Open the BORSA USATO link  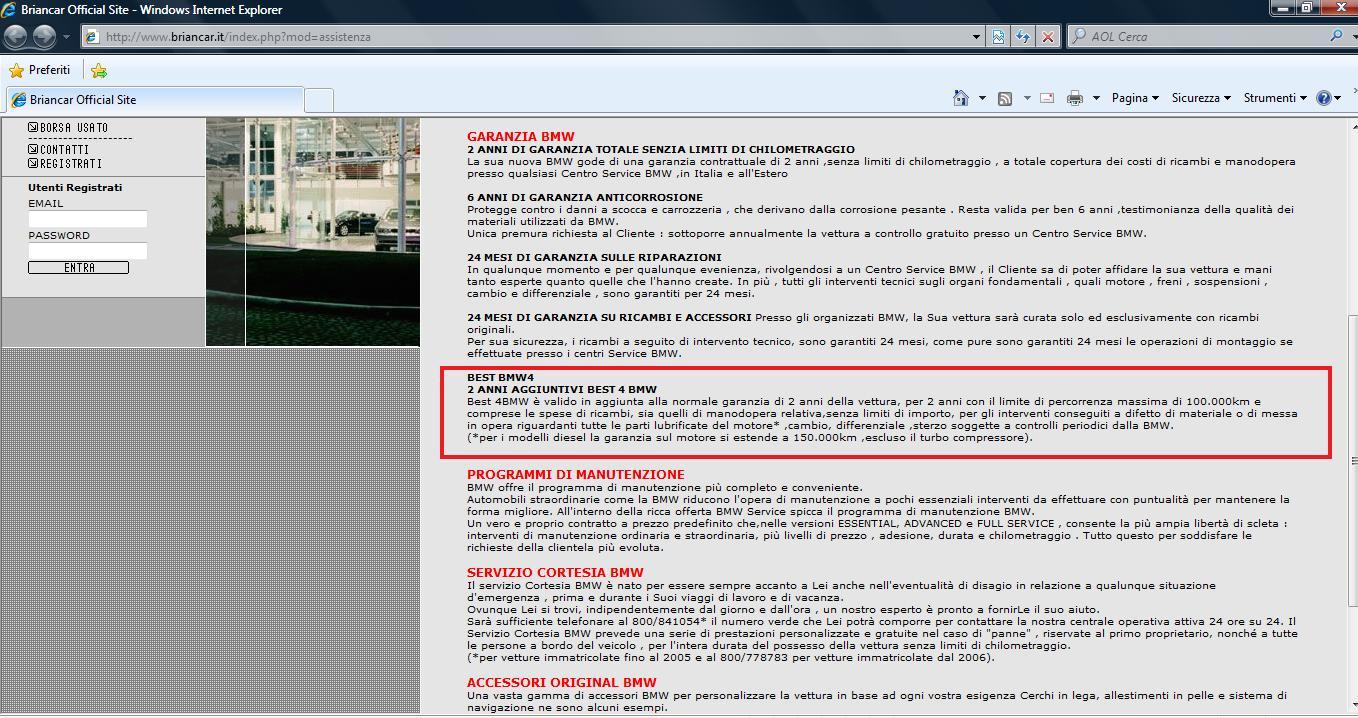(x=68, y=128)
